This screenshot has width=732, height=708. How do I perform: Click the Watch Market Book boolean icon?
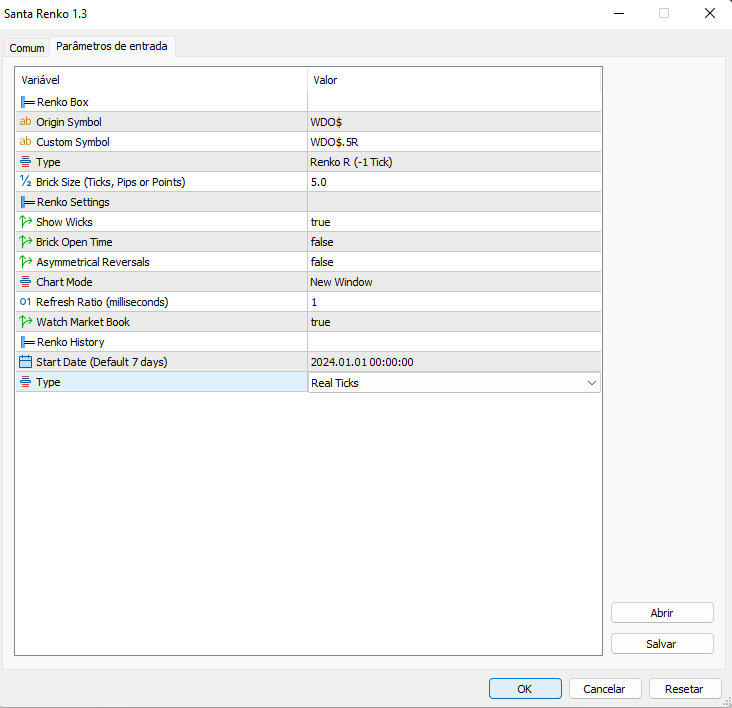tap(26, 322)
